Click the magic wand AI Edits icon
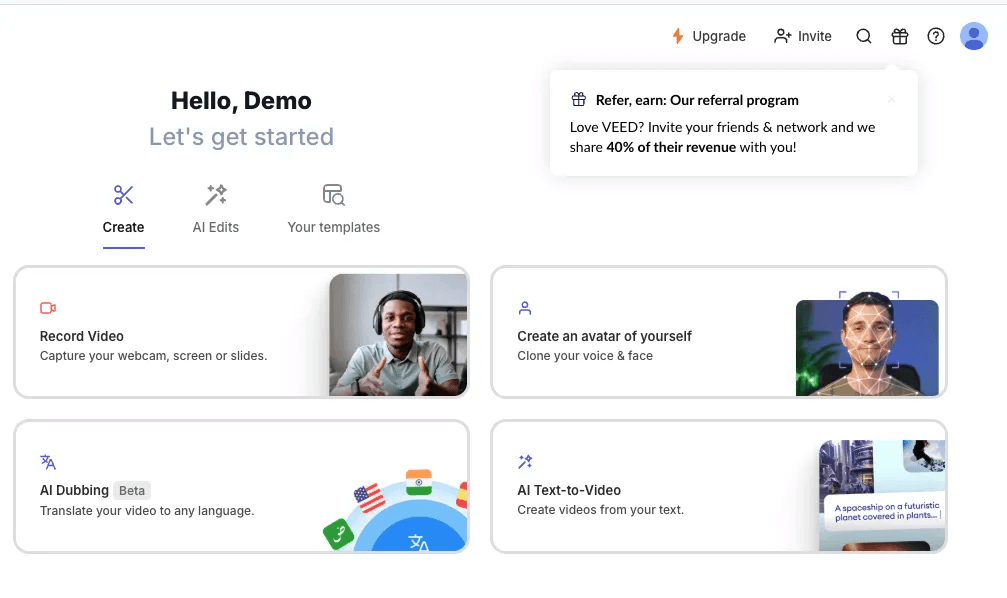The image size is (1007, 598). point(216,195)
